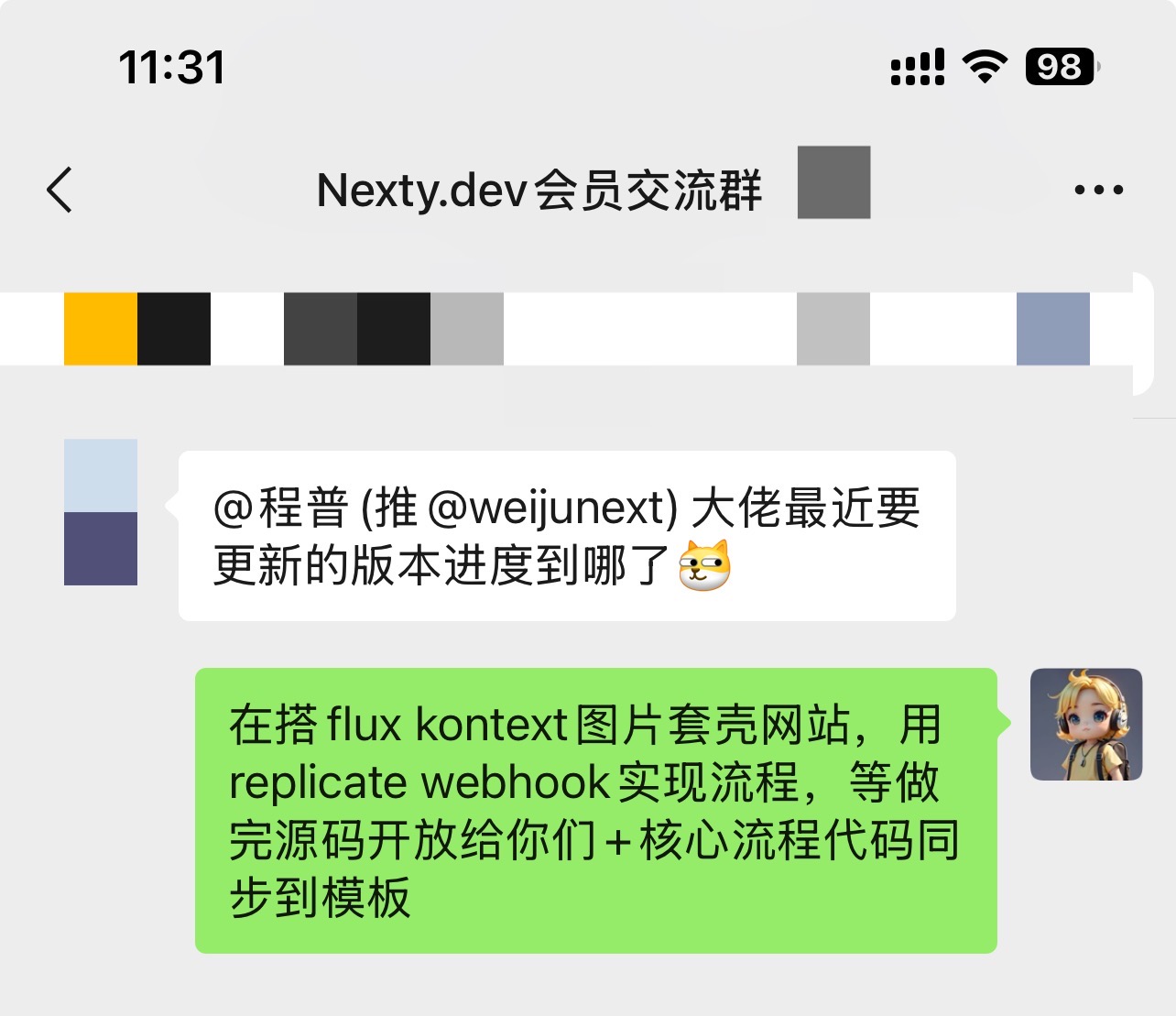Tap the yellow block in top banner

pos(101,329)
